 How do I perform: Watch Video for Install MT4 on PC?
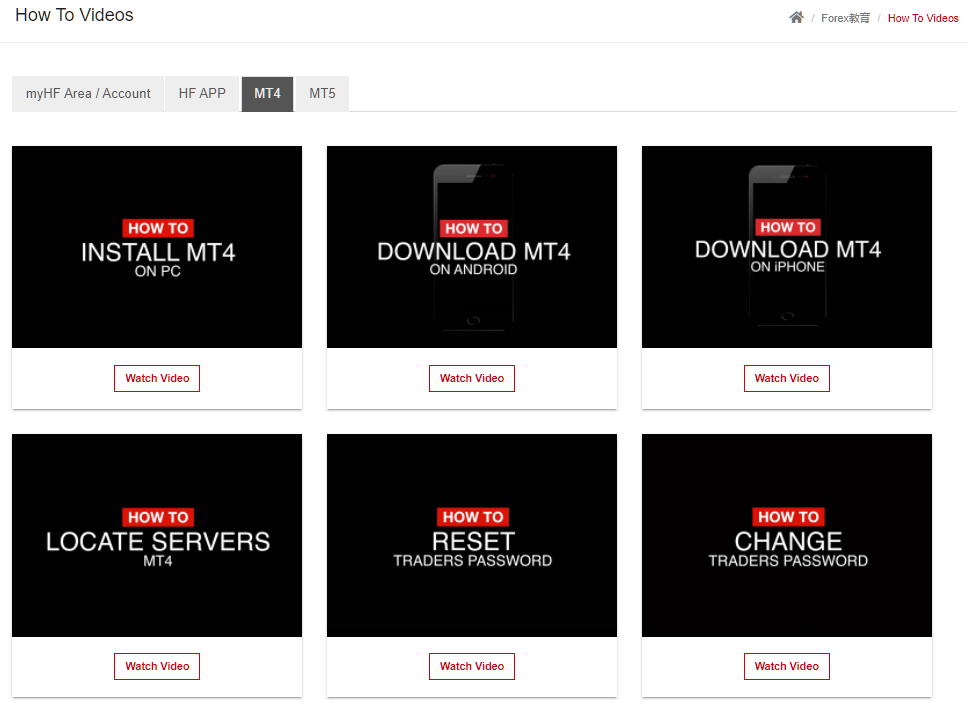pos(157,378)
